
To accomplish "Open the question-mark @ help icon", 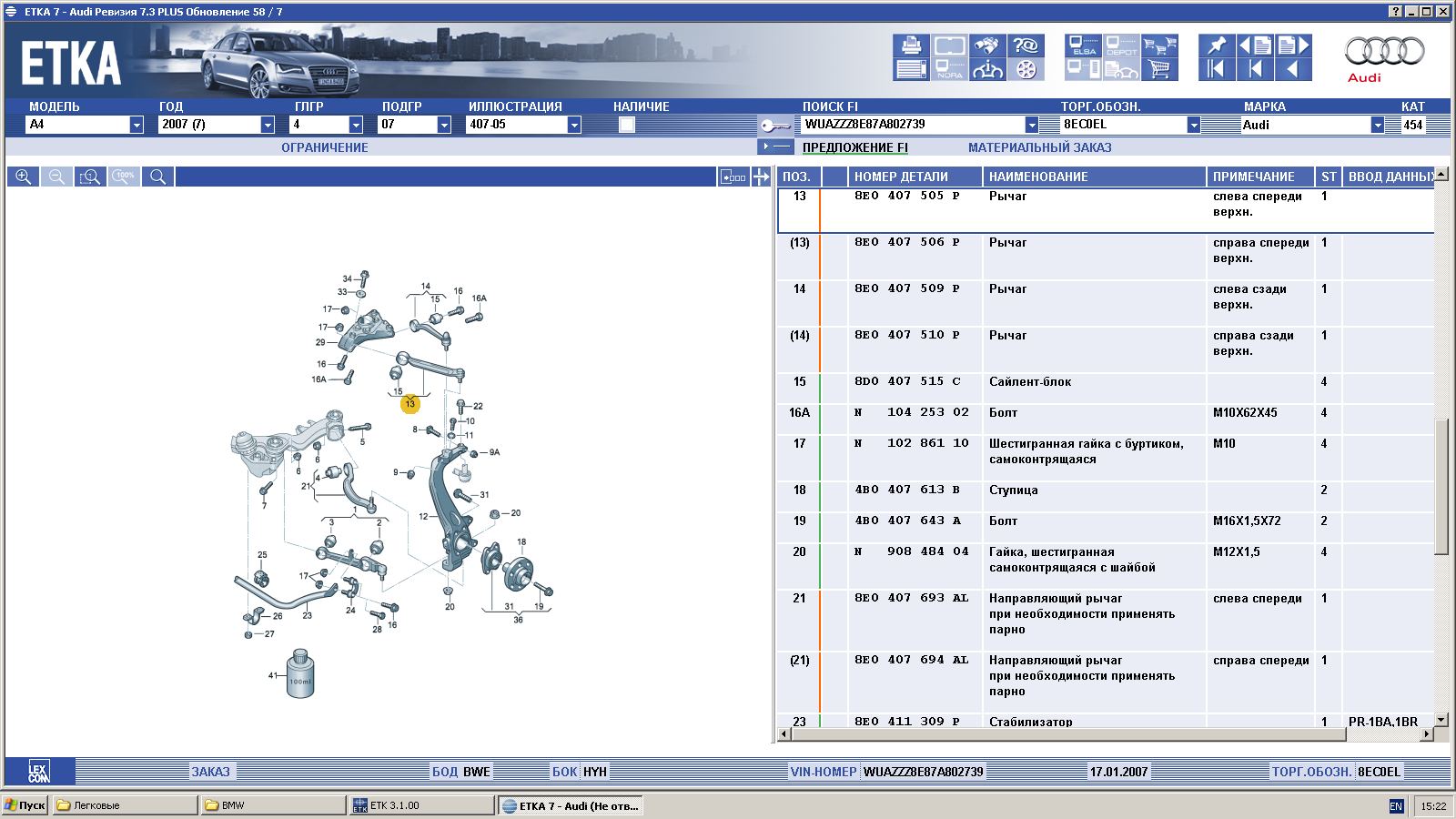I will pyautogui.click(x=1026, y=45).
